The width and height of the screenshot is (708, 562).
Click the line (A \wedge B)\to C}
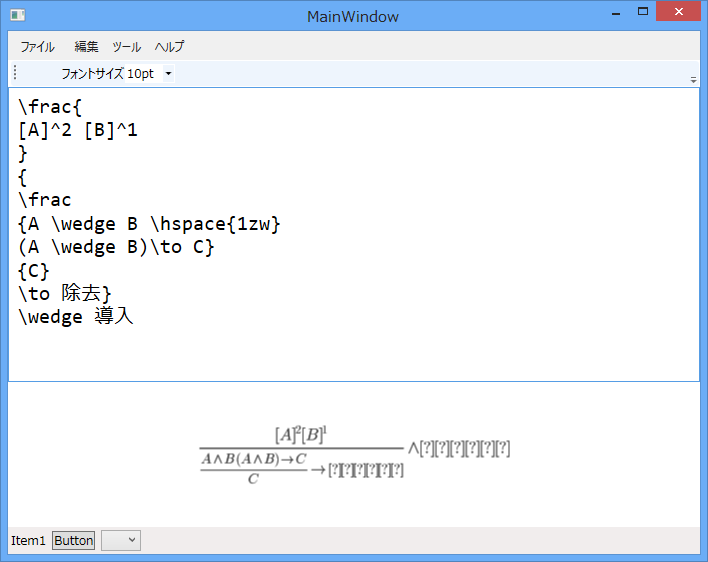pyautogui.click(x=116, y=247)
